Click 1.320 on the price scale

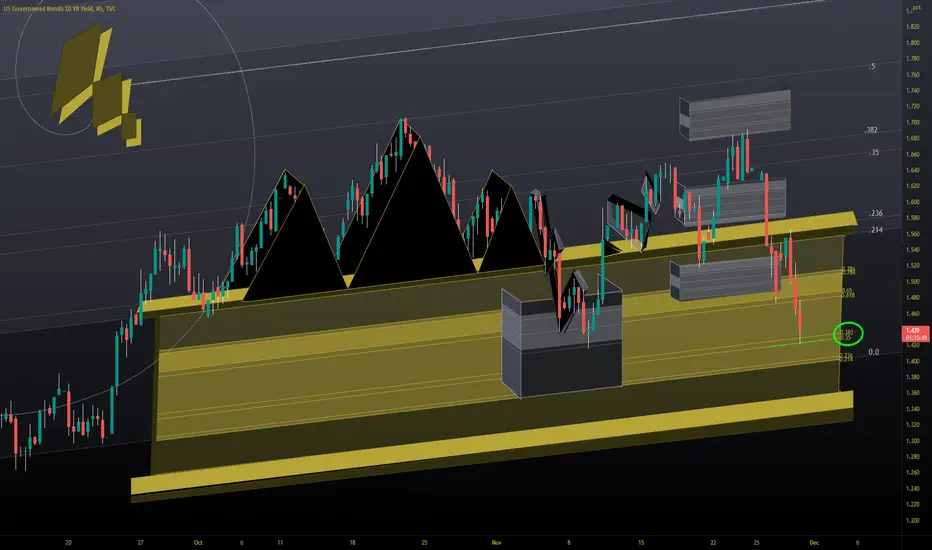pyautogui.click(x=912, y=425)
